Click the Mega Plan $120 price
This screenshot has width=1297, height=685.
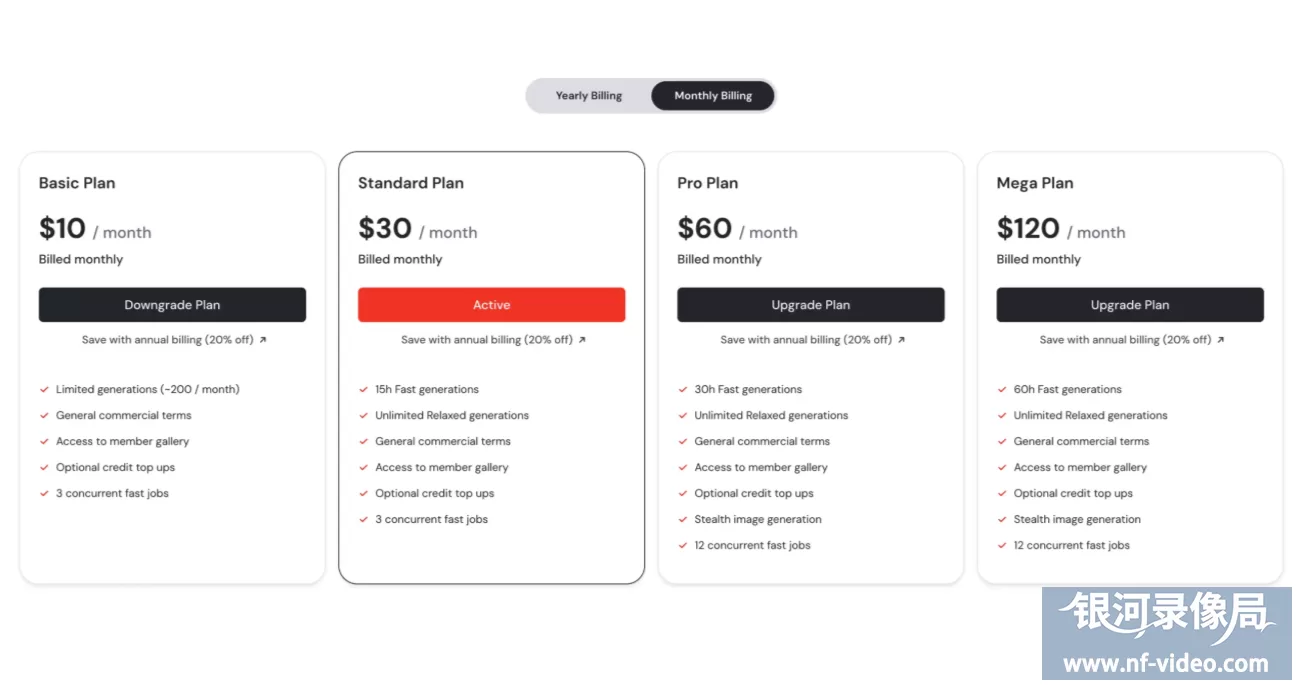[1028, 229]
